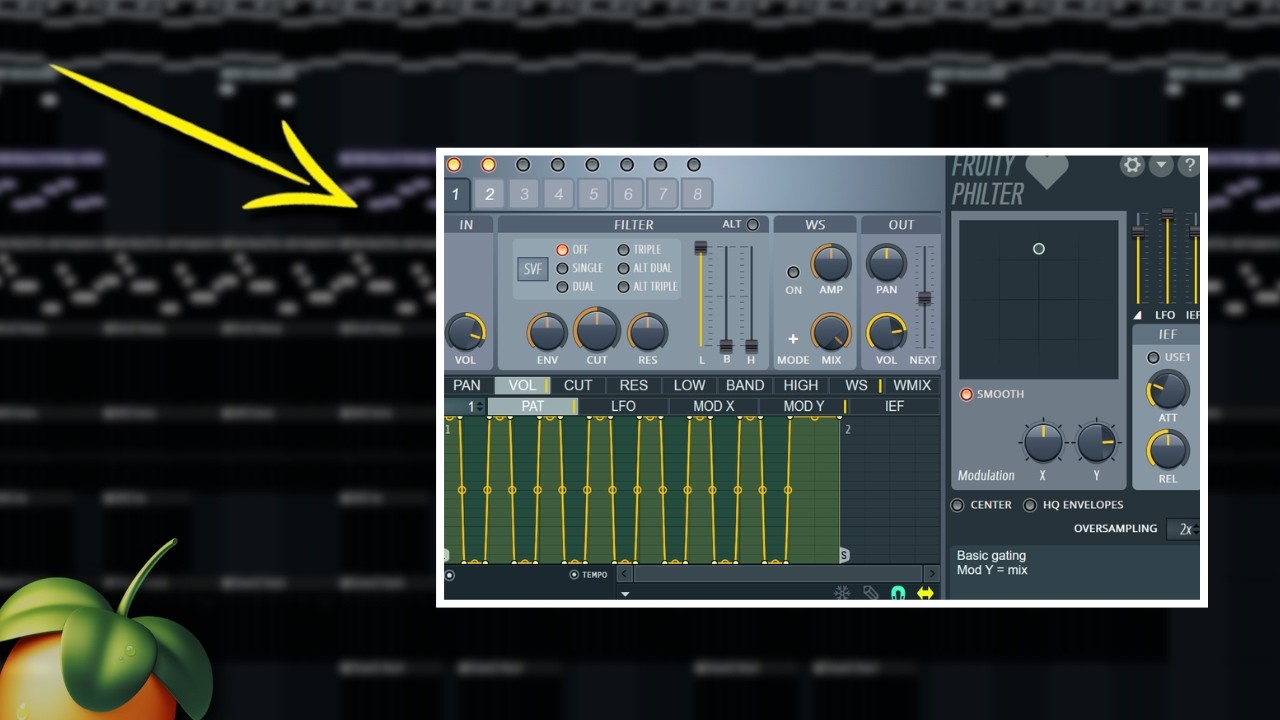Click the filter L level slider handle
Screen dimensions: 1280x720
[x=701, y=247]
